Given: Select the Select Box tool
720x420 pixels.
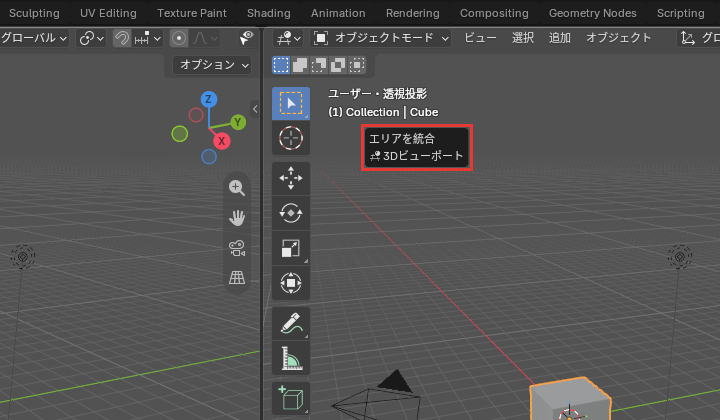Looking at the screenshot, I should click(x=291, y=103).
